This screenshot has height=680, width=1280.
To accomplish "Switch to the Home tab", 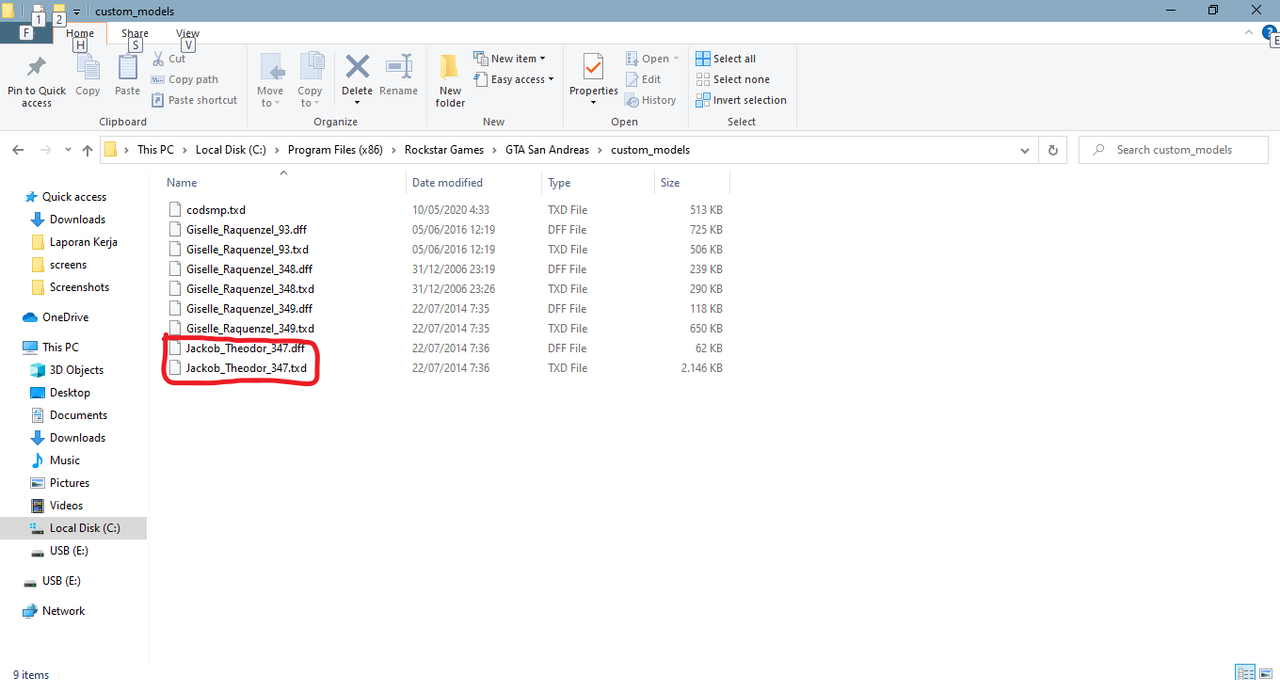I will tap(80, 33).
